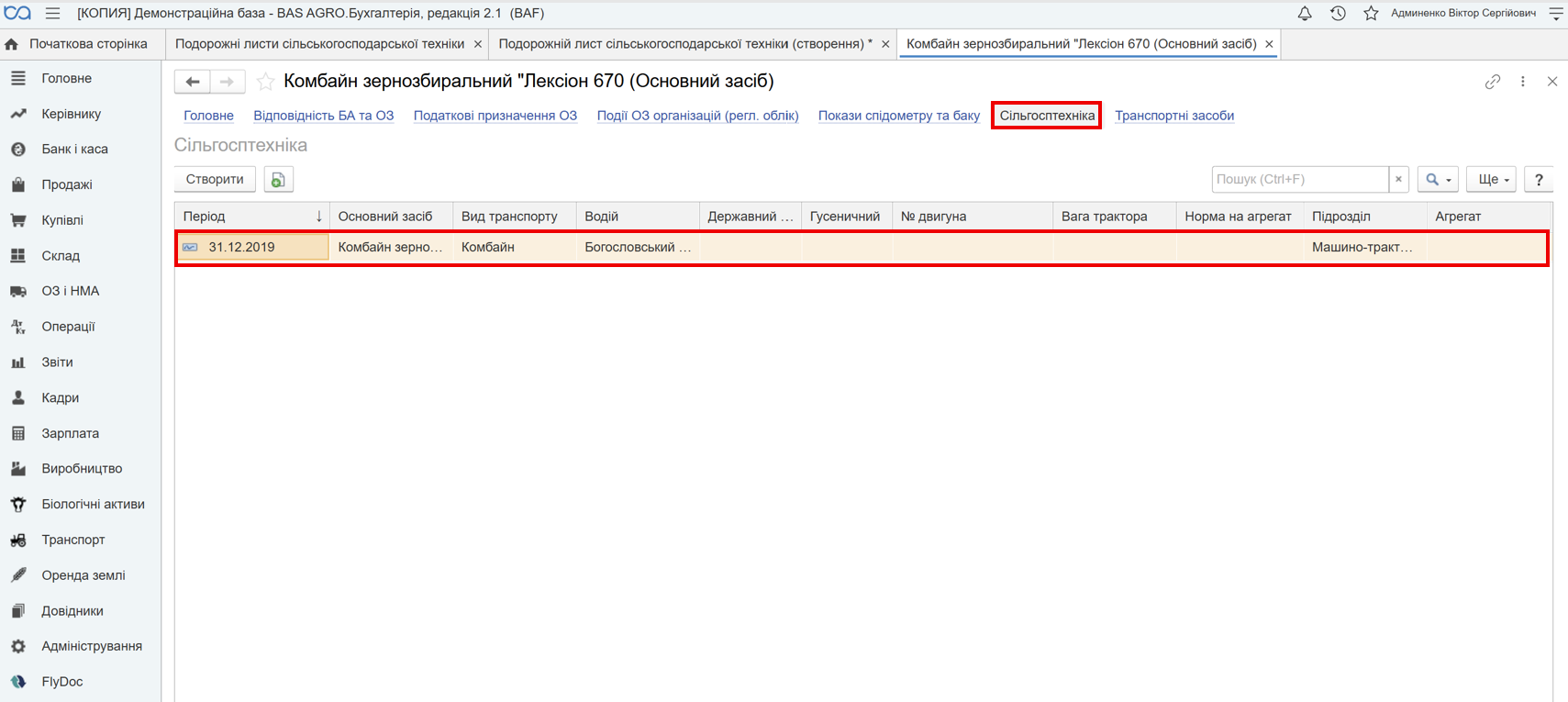This screenshot has height=702, width=1568.
Task: Open Біологічні активи section
Action: pos(93,504)
